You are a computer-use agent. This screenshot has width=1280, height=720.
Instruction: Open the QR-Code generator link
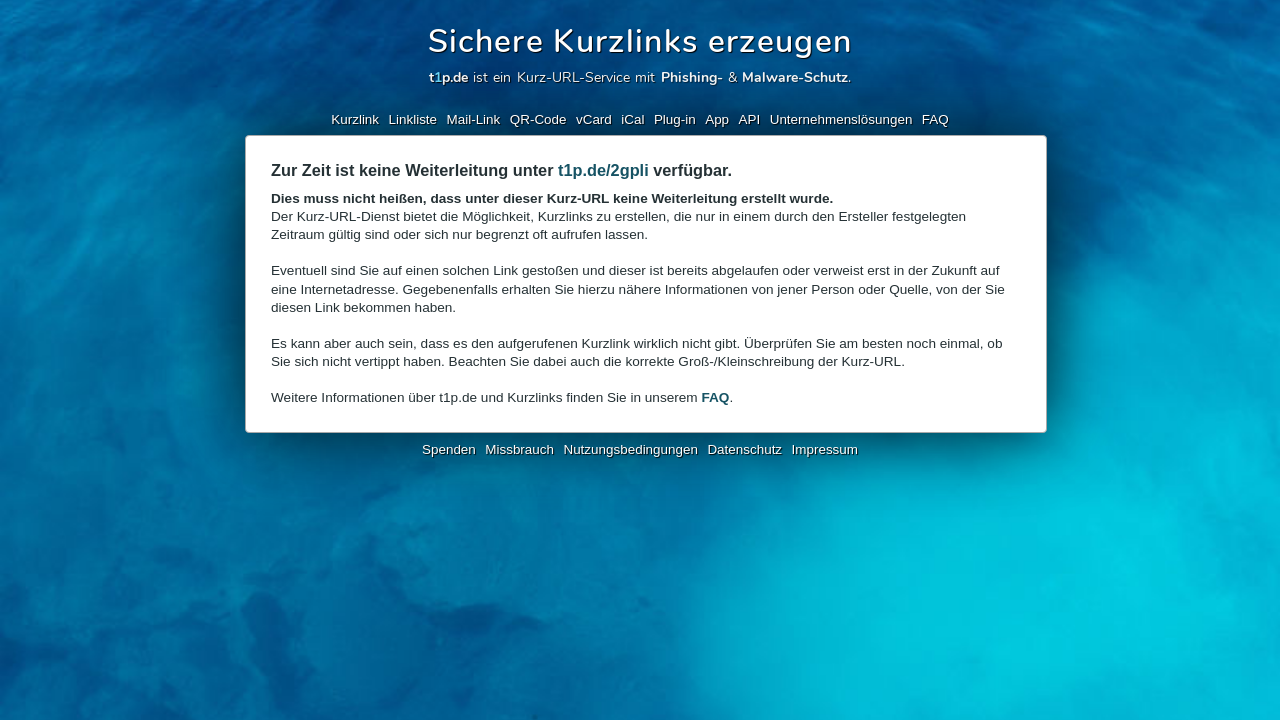[538, 120]
